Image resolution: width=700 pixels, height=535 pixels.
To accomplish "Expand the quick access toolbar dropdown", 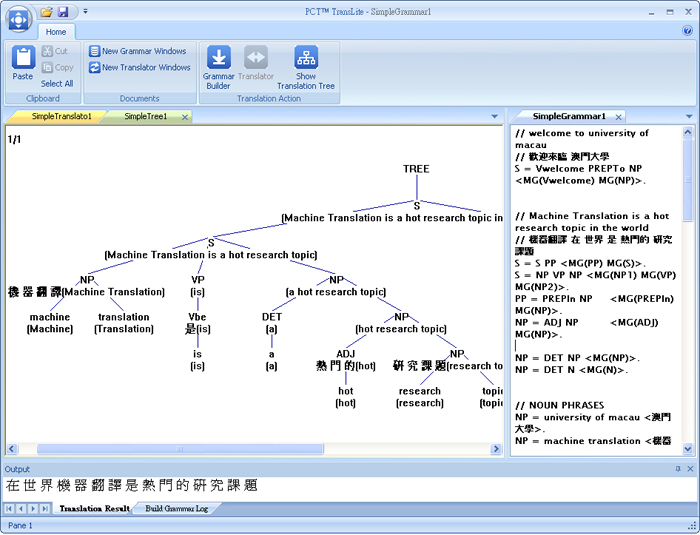I will (x=85, y=12).
